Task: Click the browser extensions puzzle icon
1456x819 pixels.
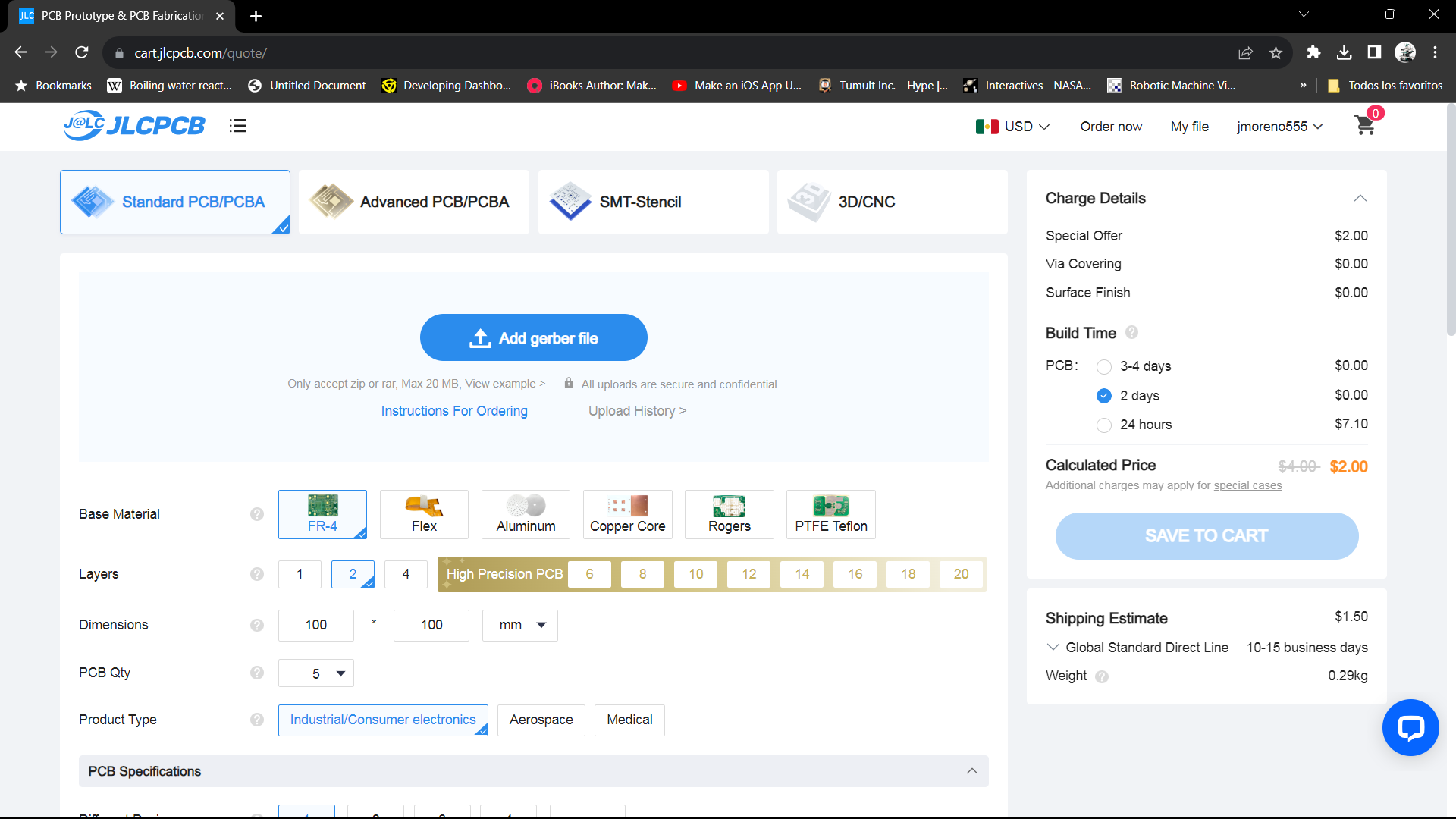Action: pyautogui.click(x=1313, y=52)
